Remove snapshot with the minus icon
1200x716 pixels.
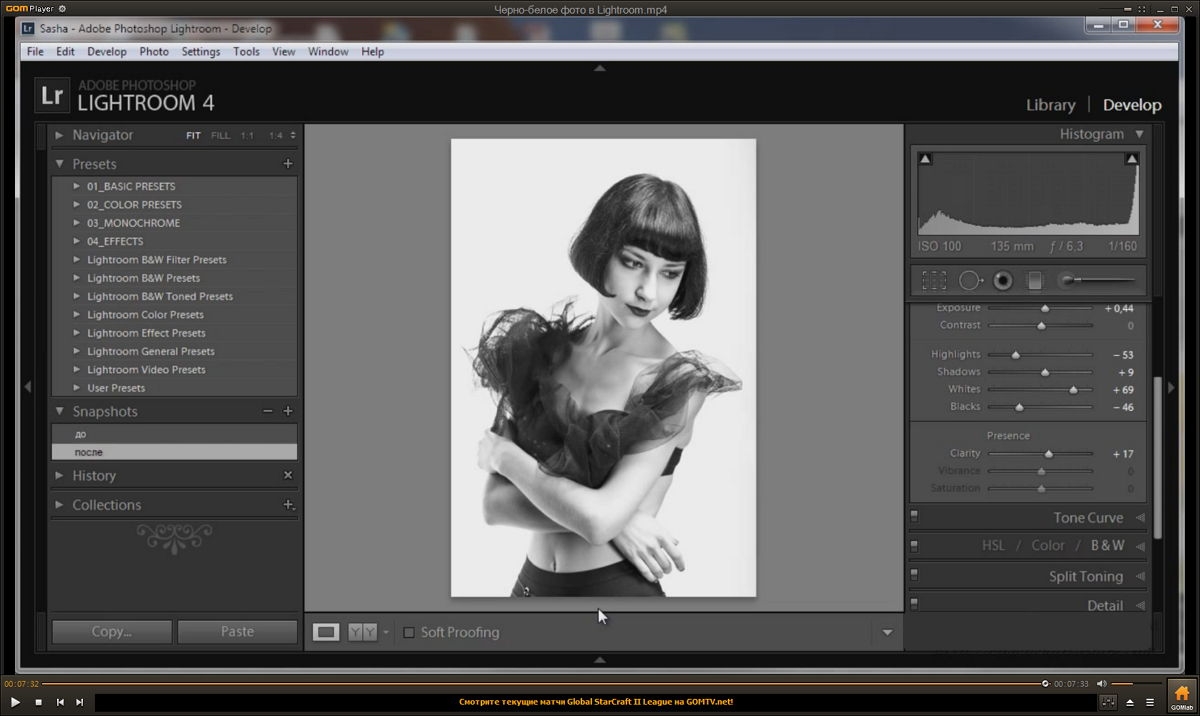tap(267, 411)
